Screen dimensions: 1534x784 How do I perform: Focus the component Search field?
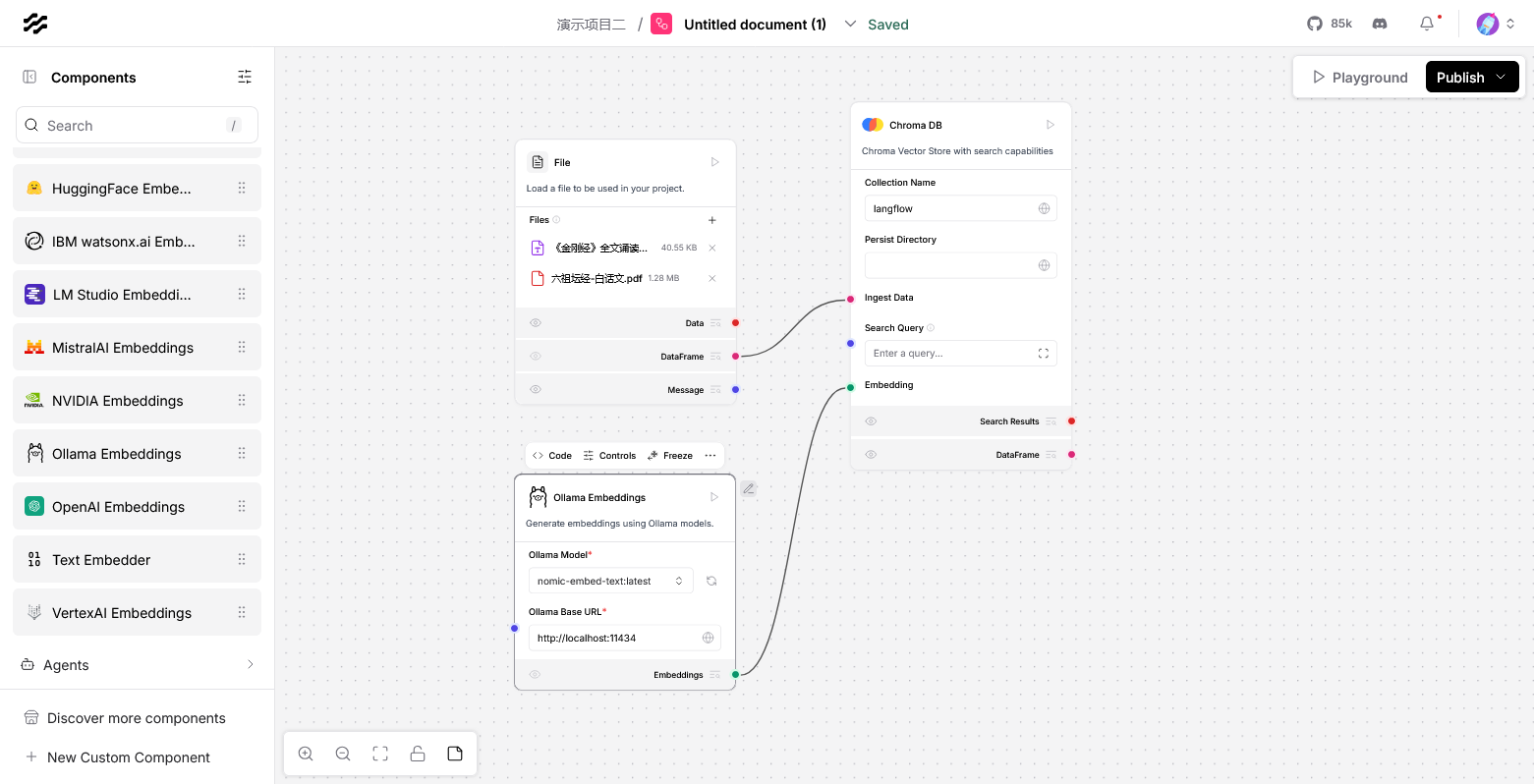click(137, 125)
